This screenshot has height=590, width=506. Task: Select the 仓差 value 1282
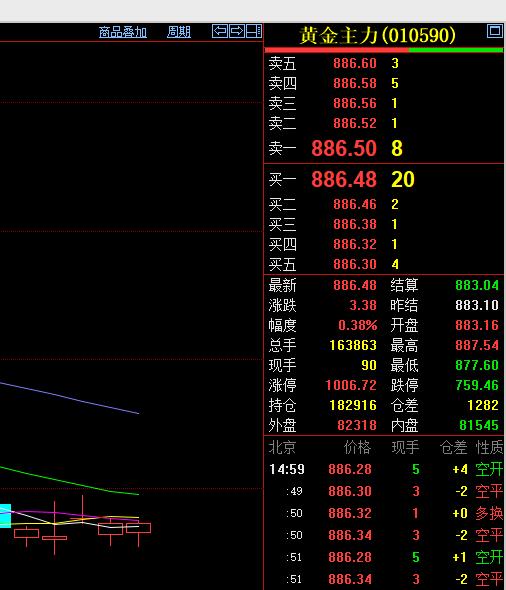pyautogui.click(x=483, y=405)
